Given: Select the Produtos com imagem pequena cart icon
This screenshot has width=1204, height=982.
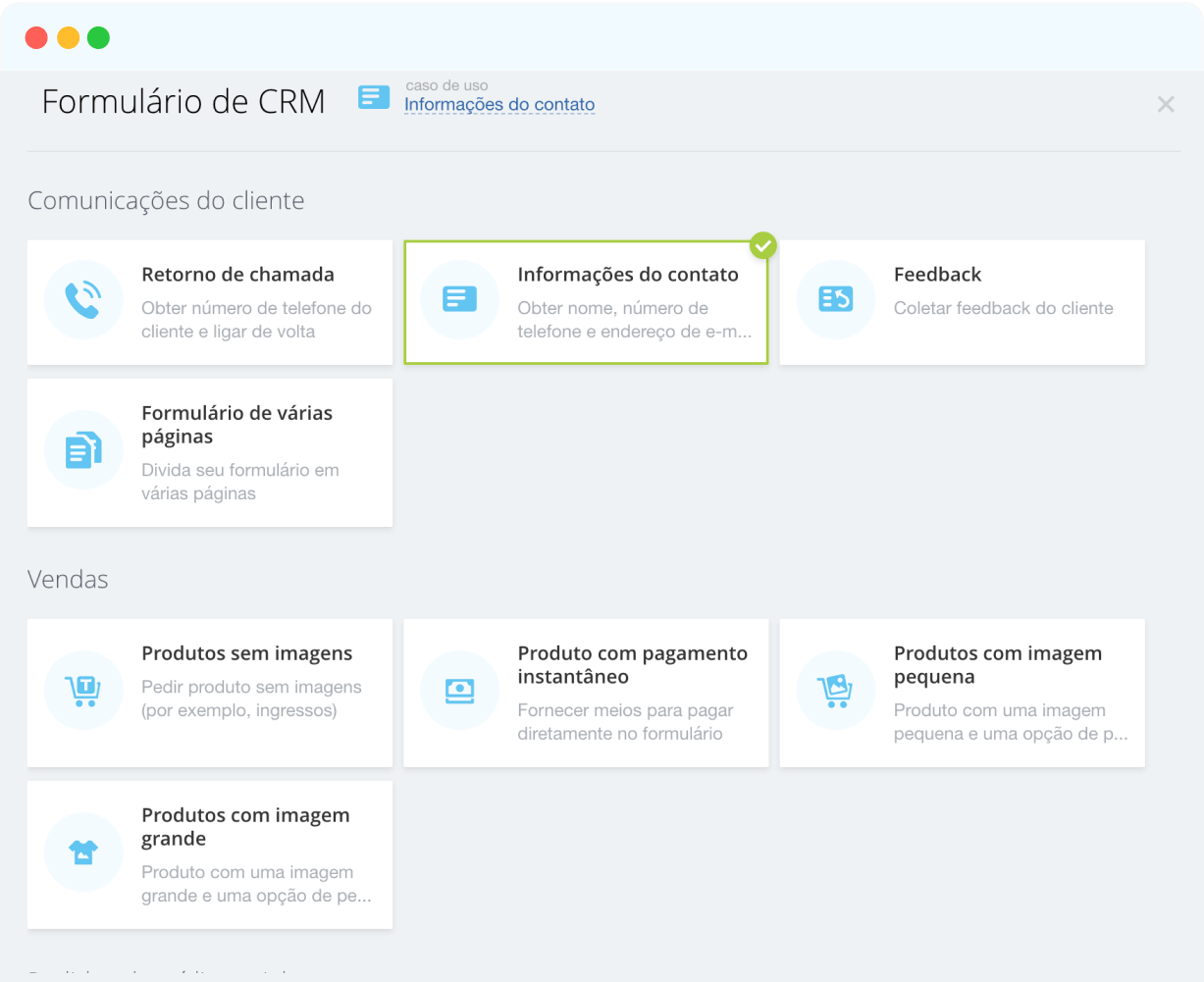Looking at the screenshot, I should [835, 690].
